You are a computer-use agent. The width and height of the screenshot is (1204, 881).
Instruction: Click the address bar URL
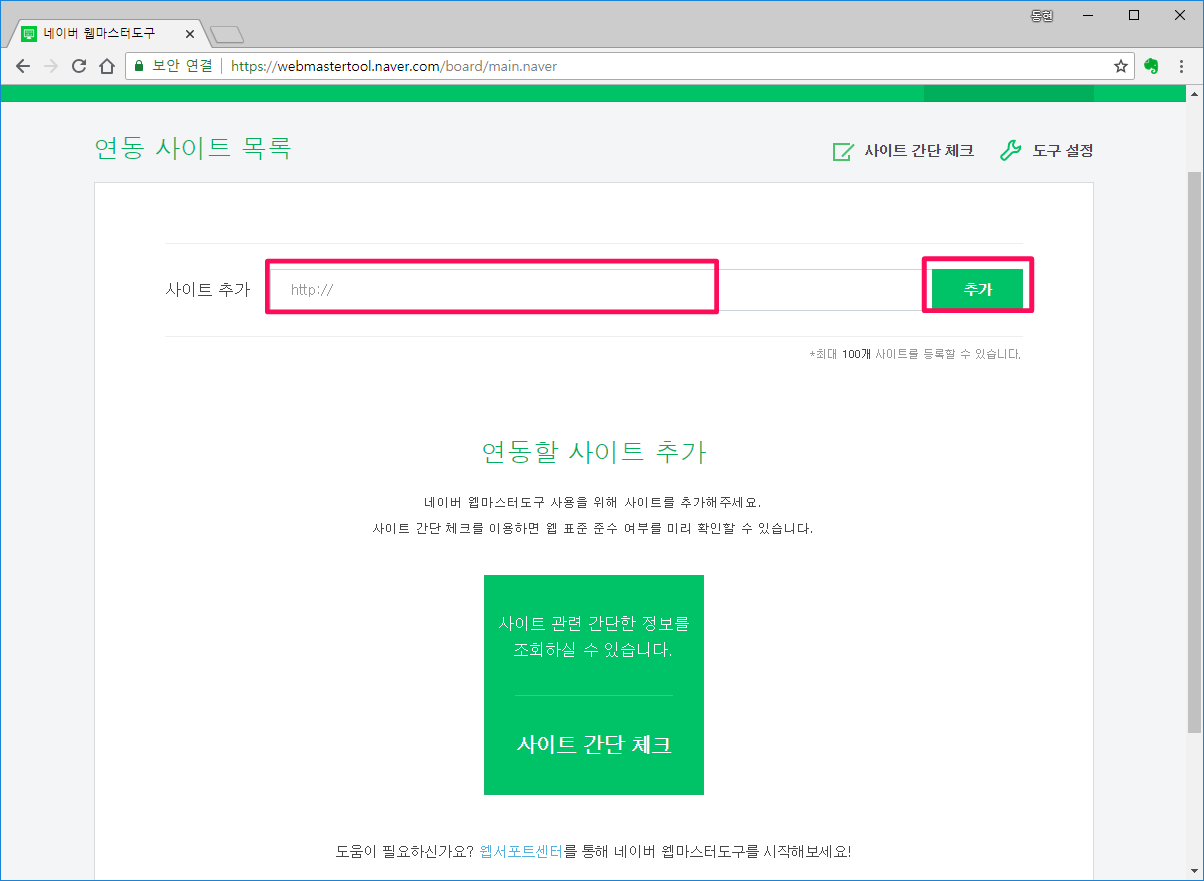pyautogui.click(x=394, y=67)
